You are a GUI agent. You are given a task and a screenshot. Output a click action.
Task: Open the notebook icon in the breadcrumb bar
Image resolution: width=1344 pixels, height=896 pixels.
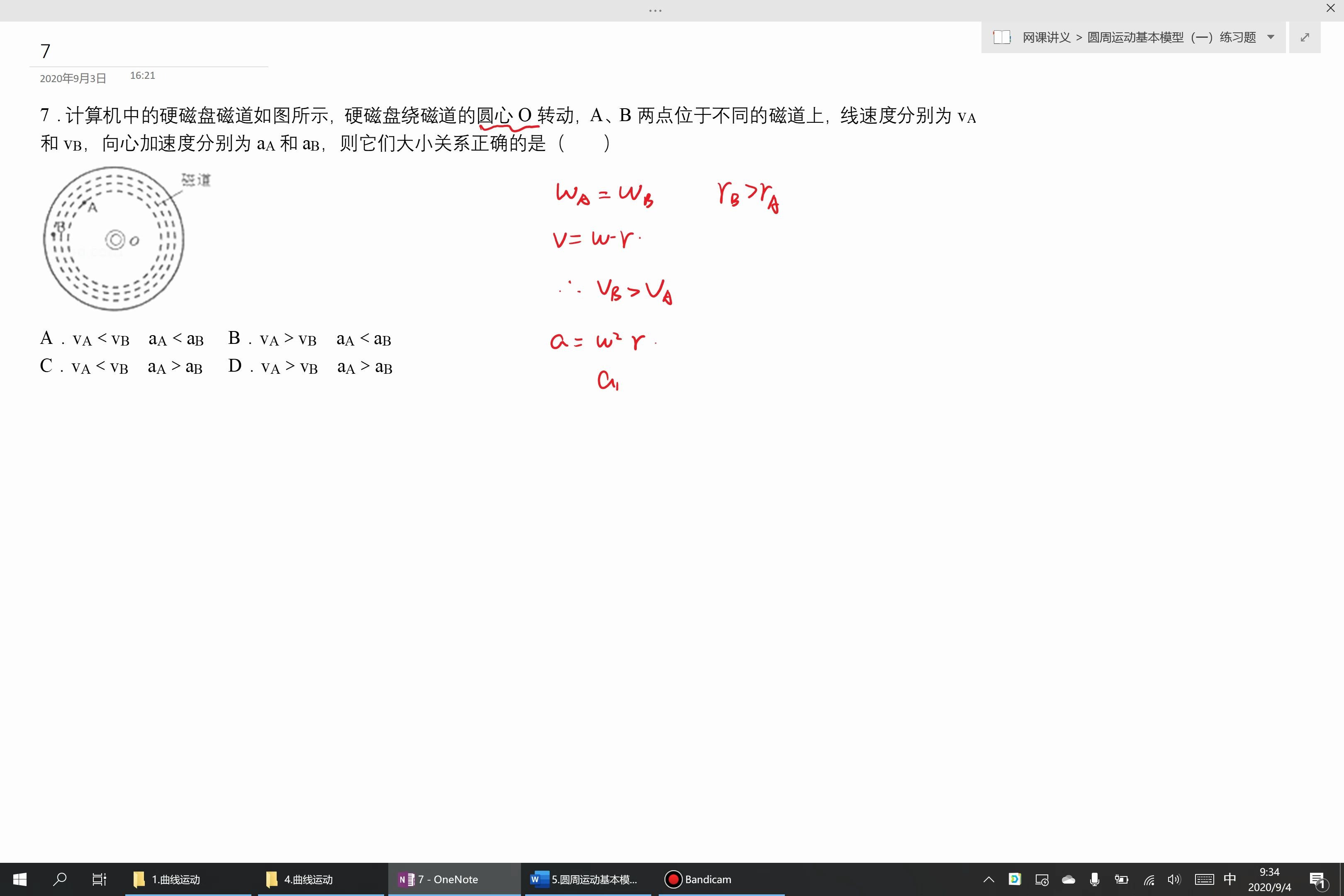pyautogui.click(x=1002, y=37)
